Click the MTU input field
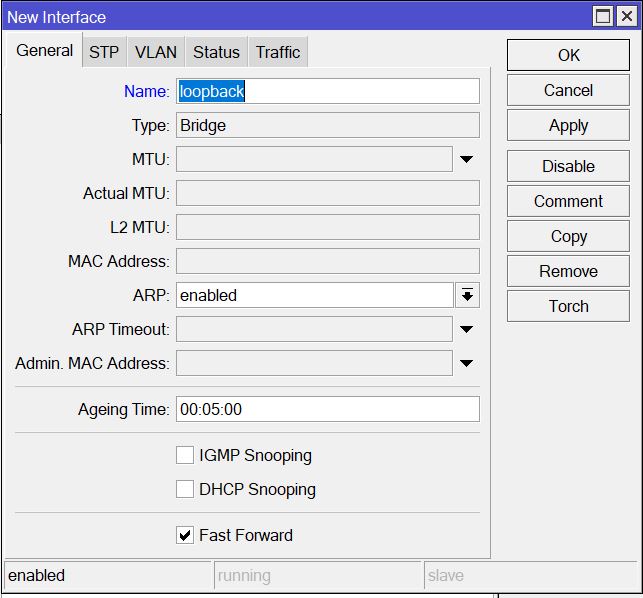The image size is (643, 598). 315,159
